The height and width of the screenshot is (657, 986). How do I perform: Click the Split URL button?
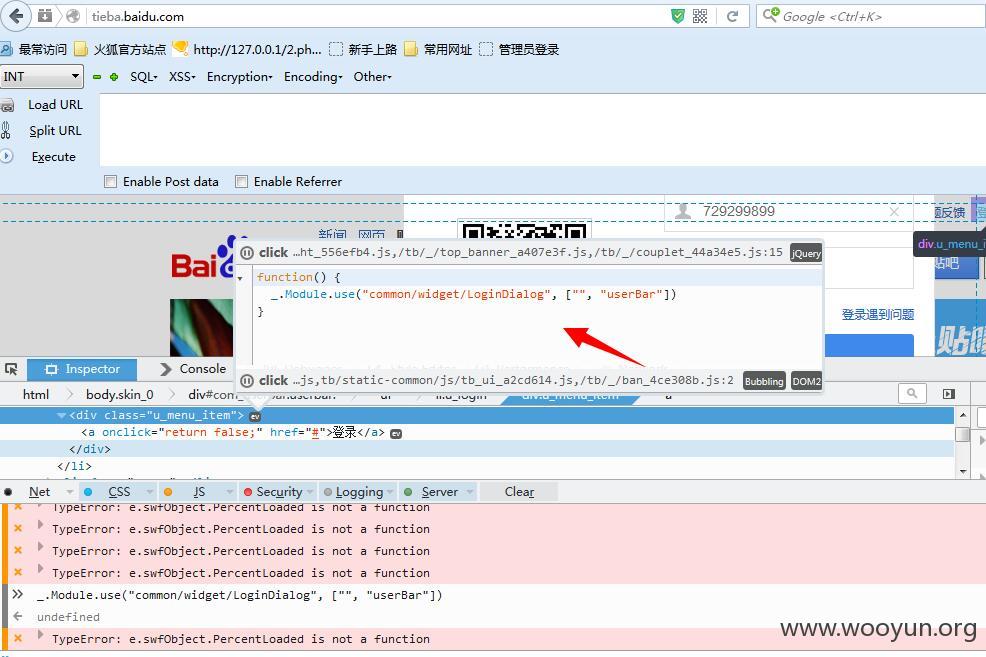coord(55,131)
